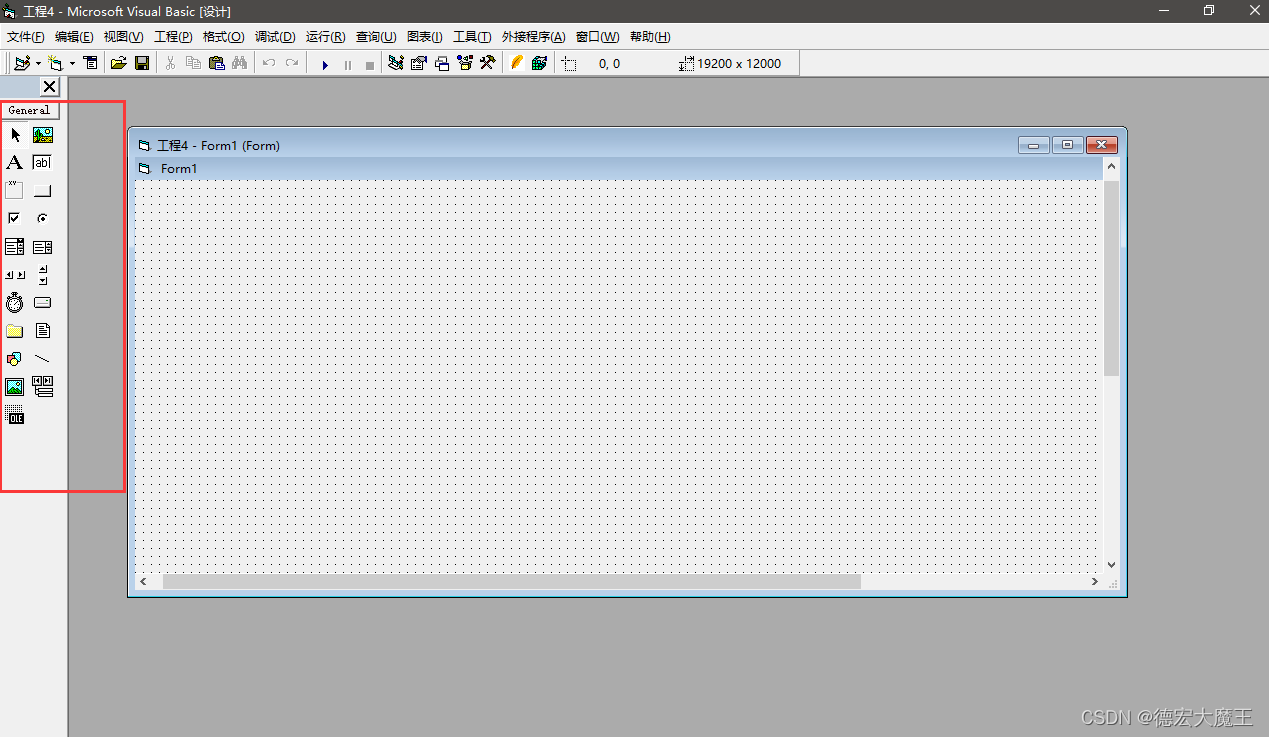Open the 视图(V) menu
The height and width of the screenshot is (737, 1269).
[123, 37]
